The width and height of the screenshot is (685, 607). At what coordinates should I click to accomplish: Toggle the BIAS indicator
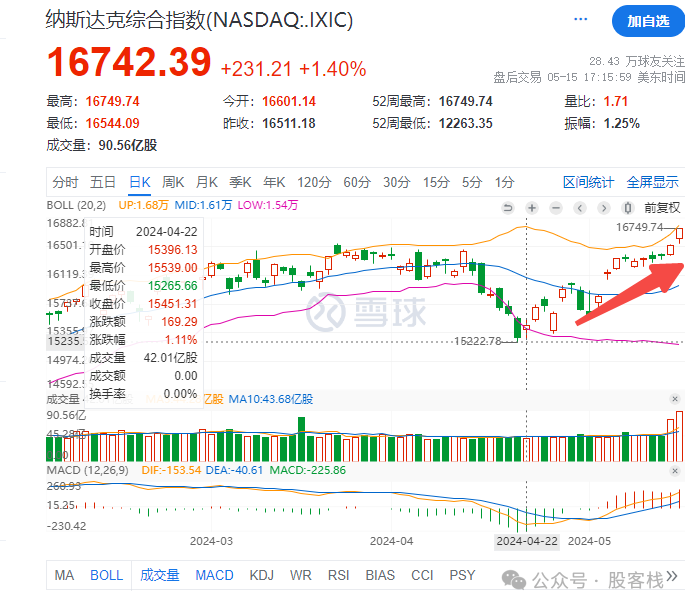[380, 575]
